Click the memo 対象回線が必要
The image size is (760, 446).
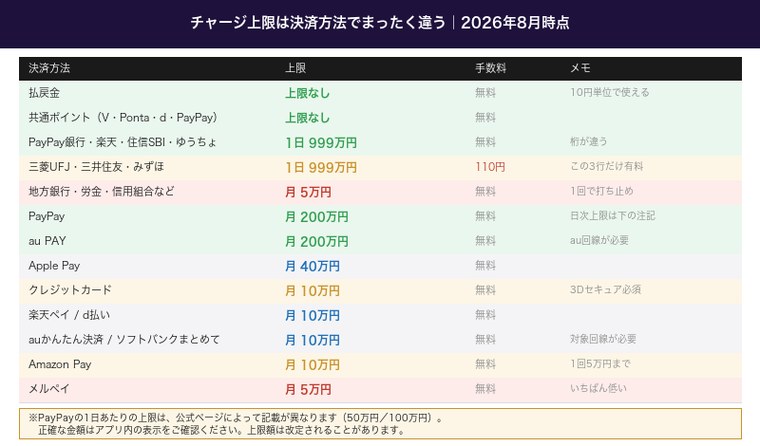[603, 339]
